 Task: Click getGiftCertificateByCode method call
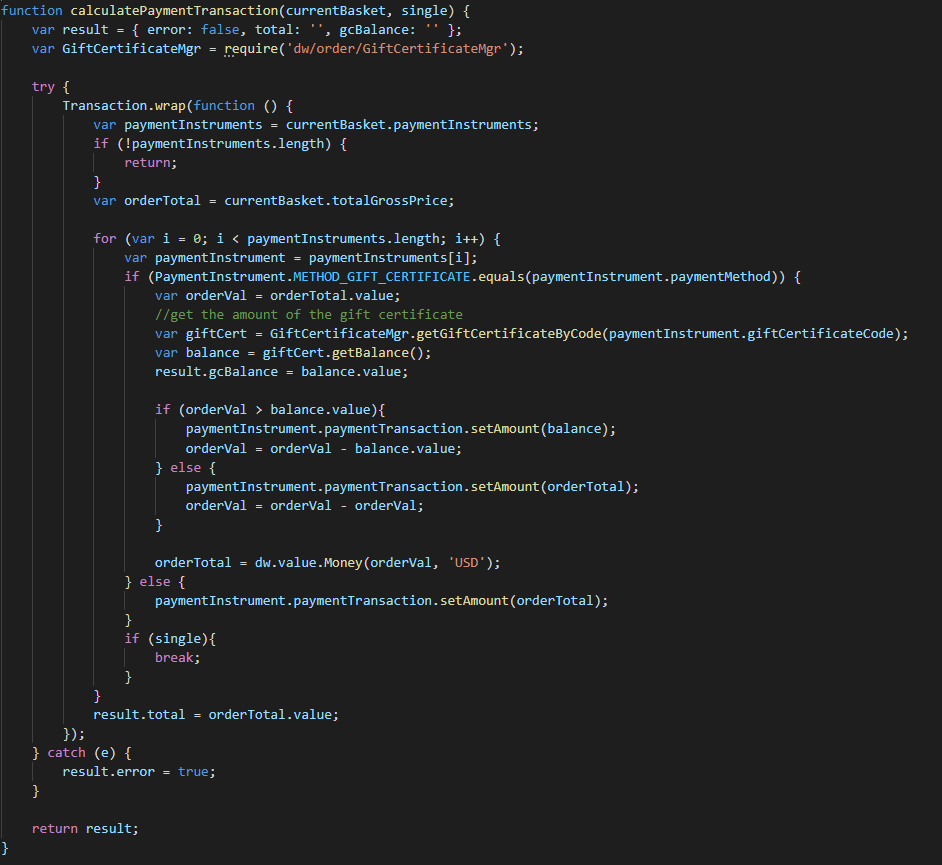[509, 334]
